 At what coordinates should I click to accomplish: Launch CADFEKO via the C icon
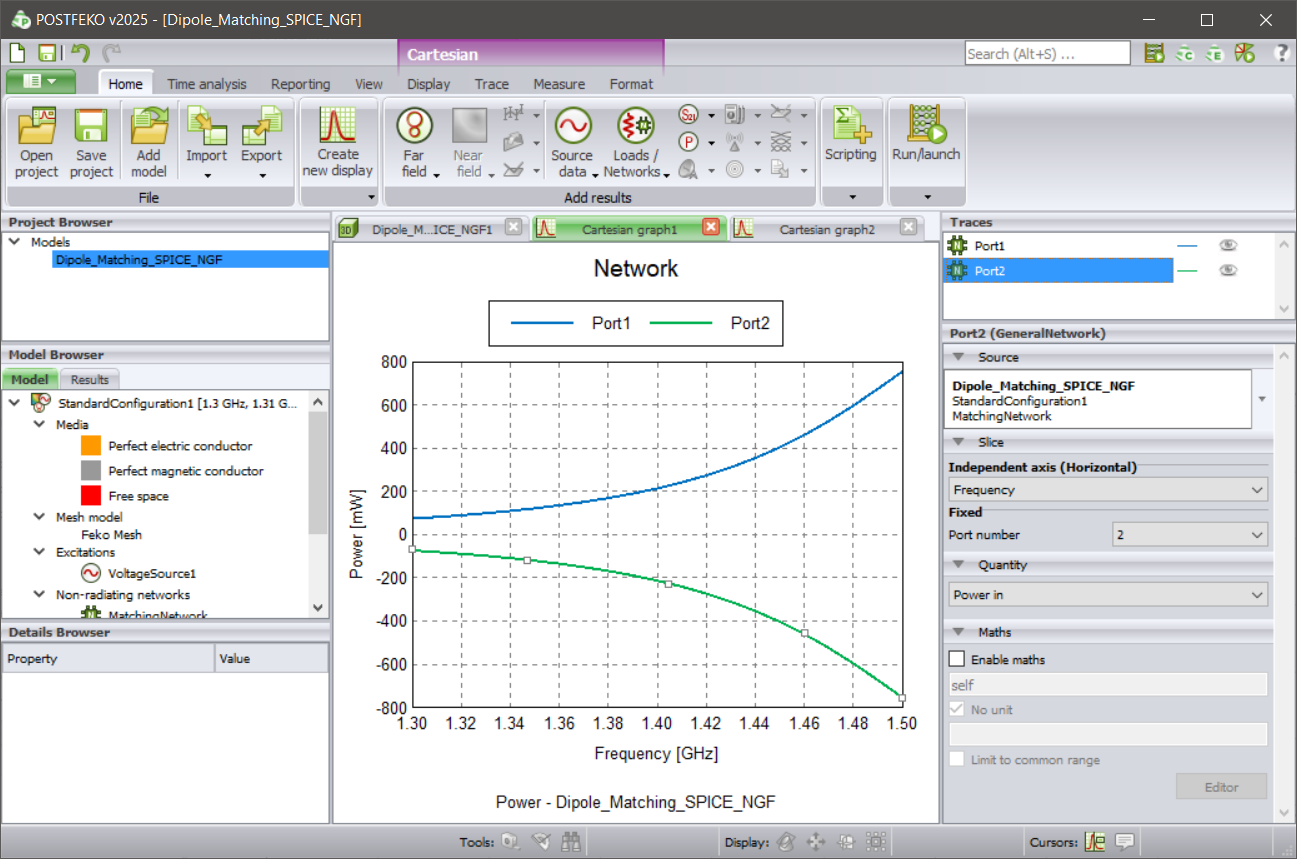pyautogui.click(x=1185, y=53)
